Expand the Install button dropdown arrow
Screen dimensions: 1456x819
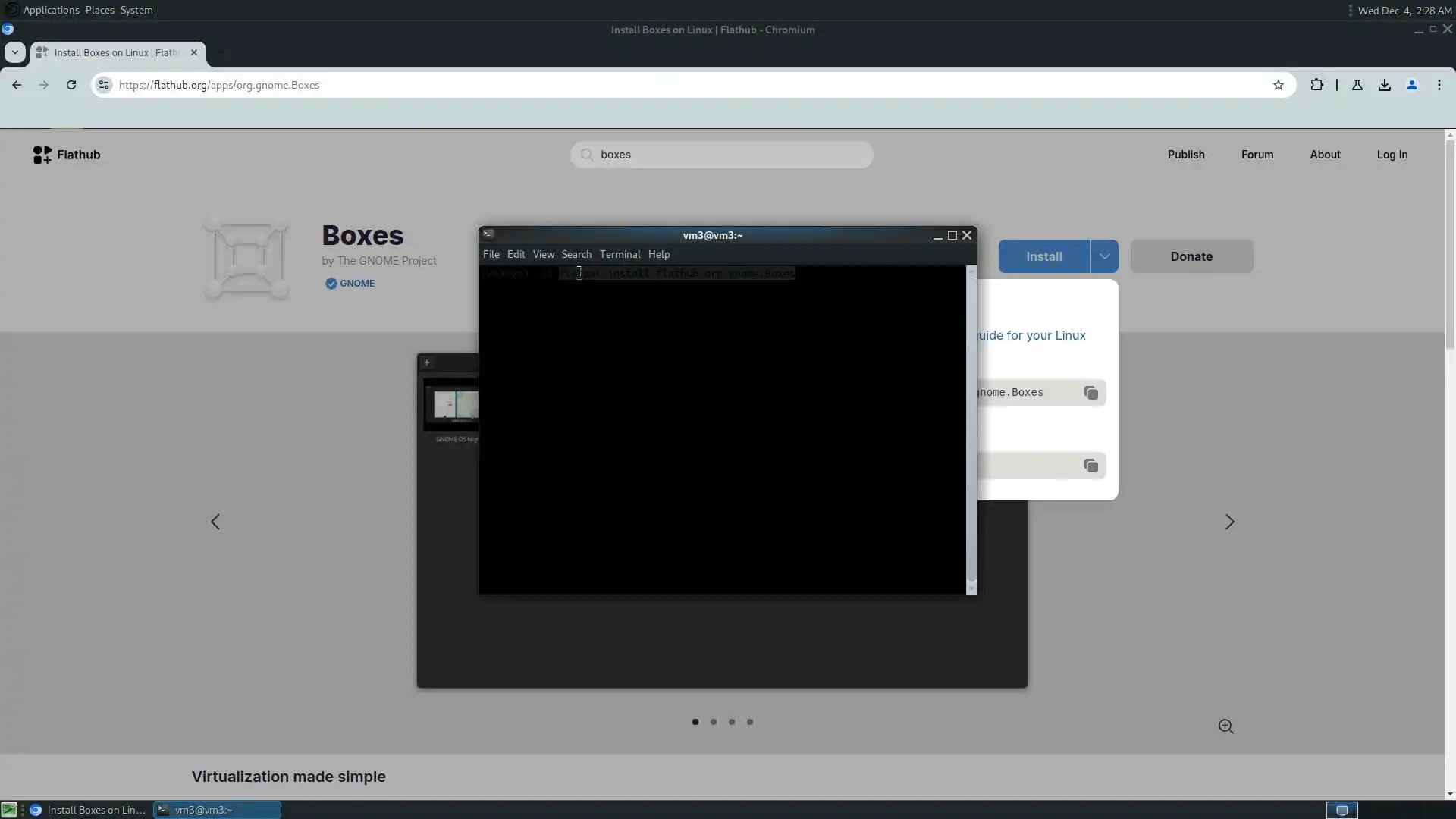click(1104, 256)
